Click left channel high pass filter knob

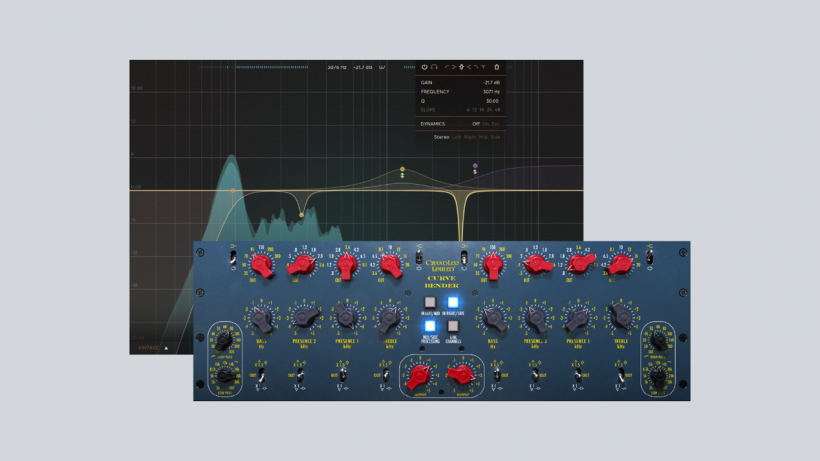tap(224, 341)
